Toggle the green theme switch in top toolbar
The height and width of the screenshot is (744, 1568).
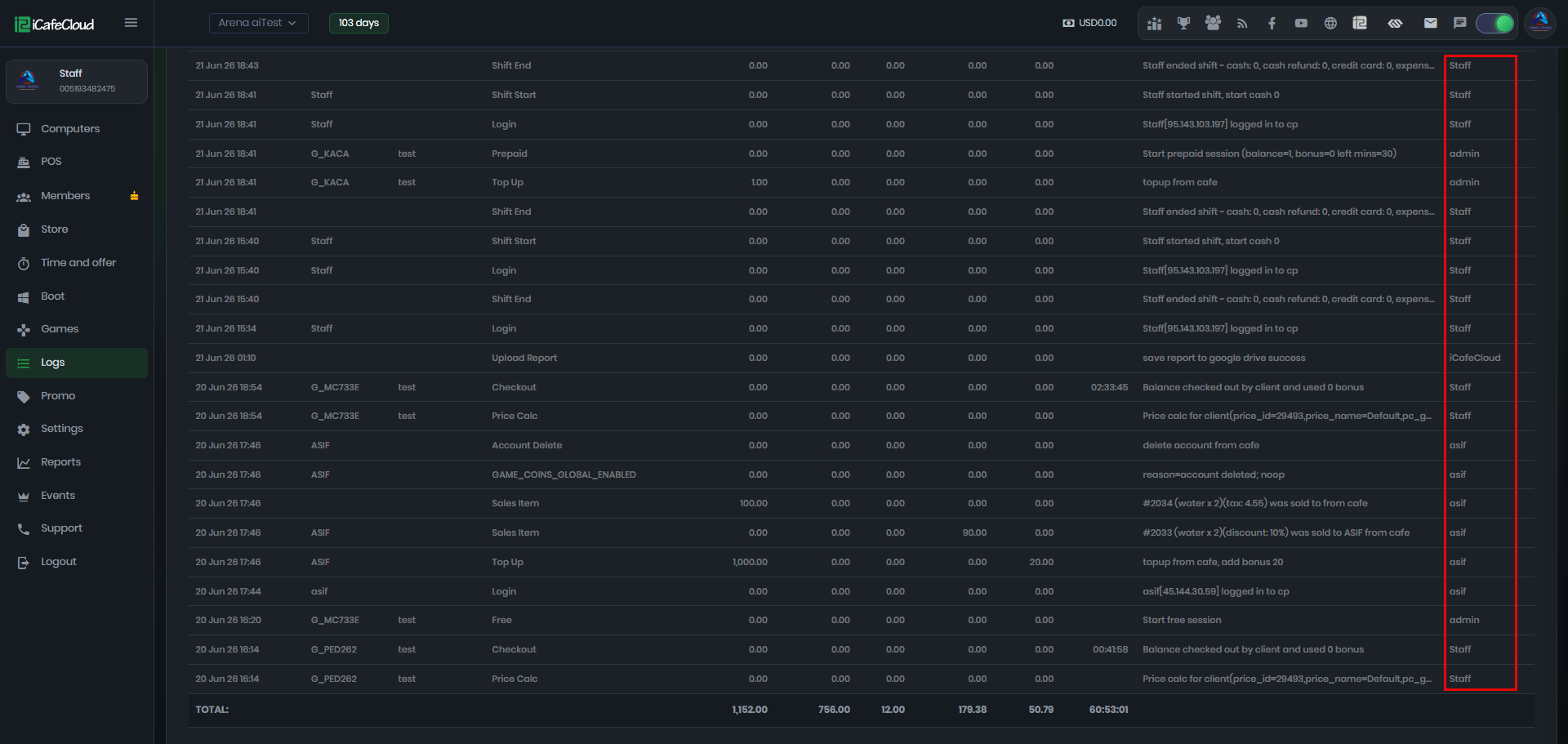coord(1495,23)
